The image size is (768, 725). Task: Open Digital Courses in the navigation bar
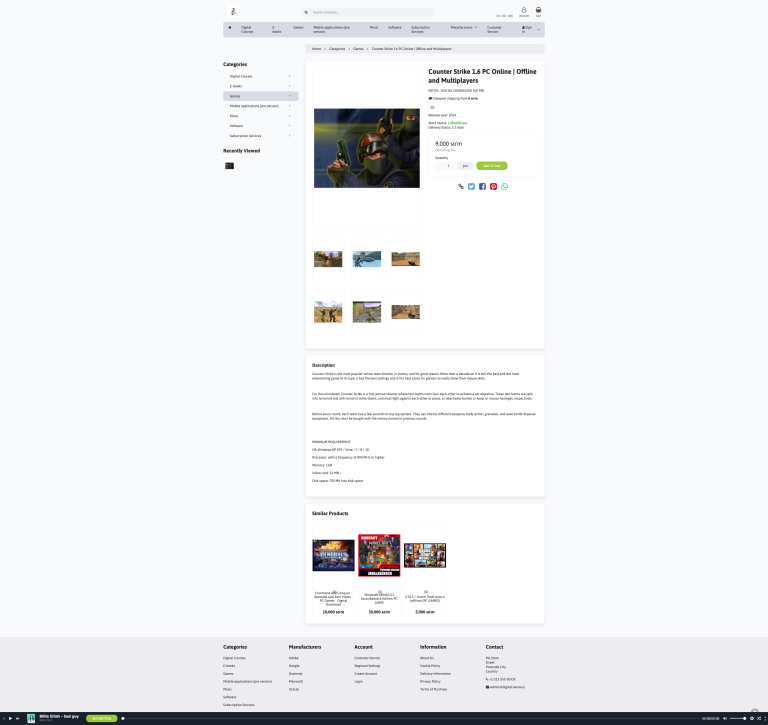[x=247, y=29]
